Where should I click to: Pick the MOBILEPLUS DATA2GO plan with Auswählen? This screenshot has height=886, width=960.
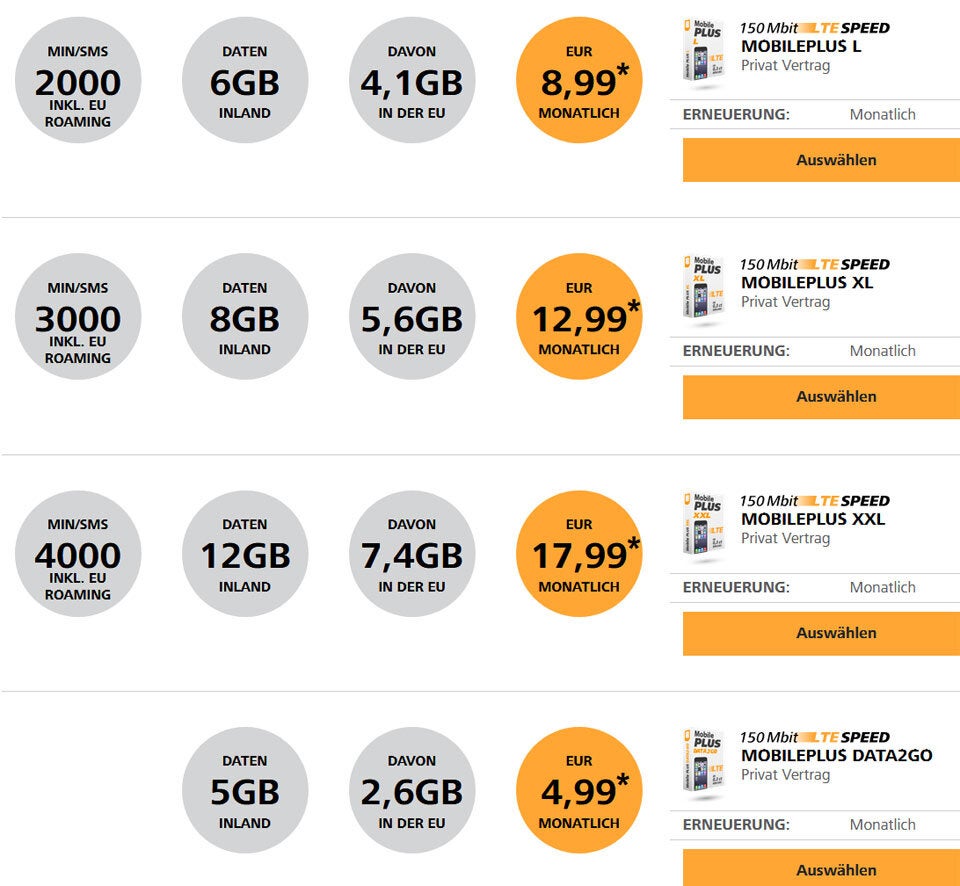821,868
